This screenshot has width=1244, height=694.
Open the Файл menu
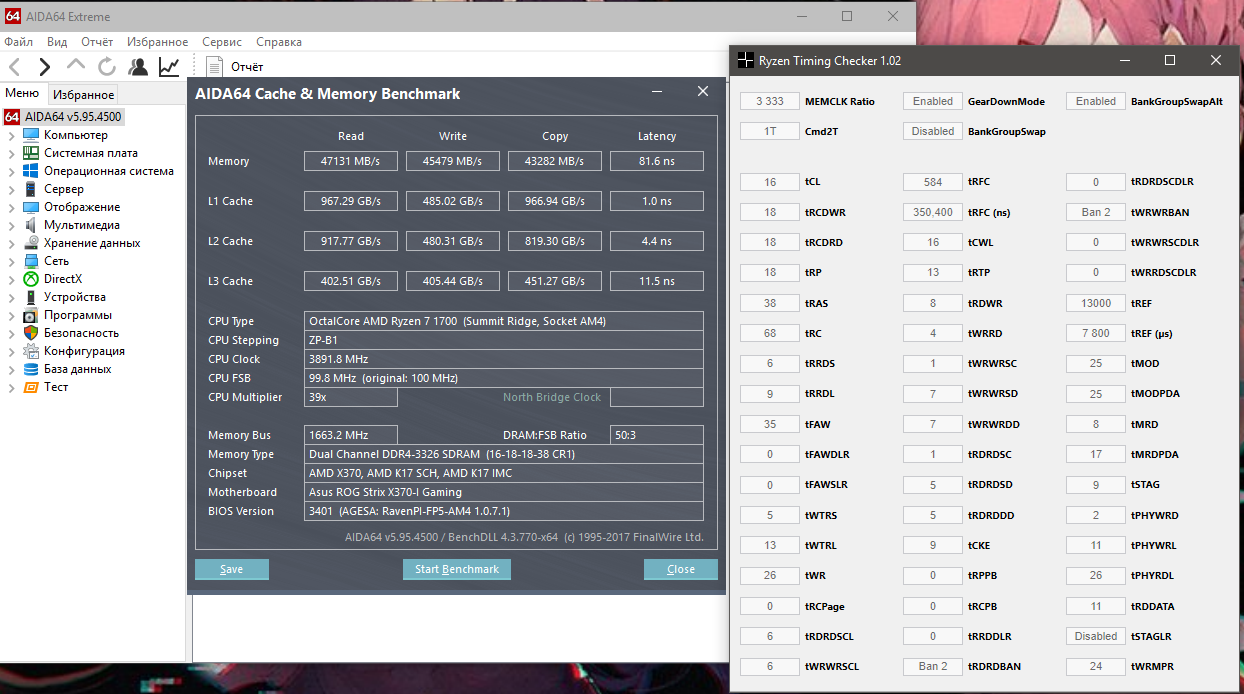point(19,42)
